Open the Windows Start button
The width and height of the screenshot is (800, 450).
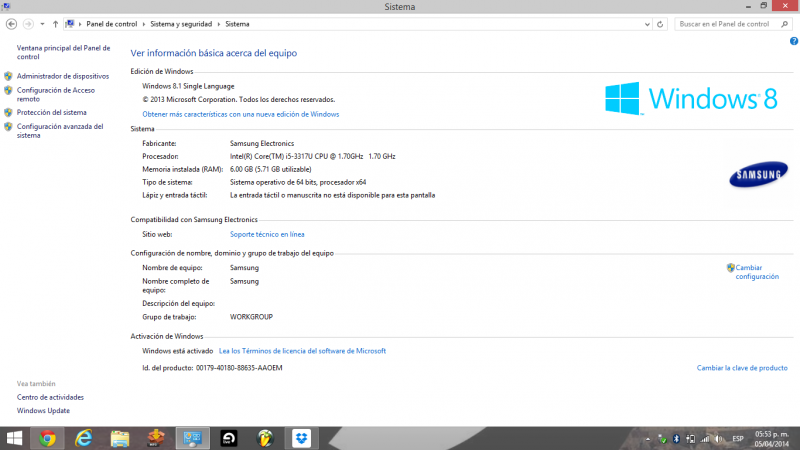pos(14,438)
